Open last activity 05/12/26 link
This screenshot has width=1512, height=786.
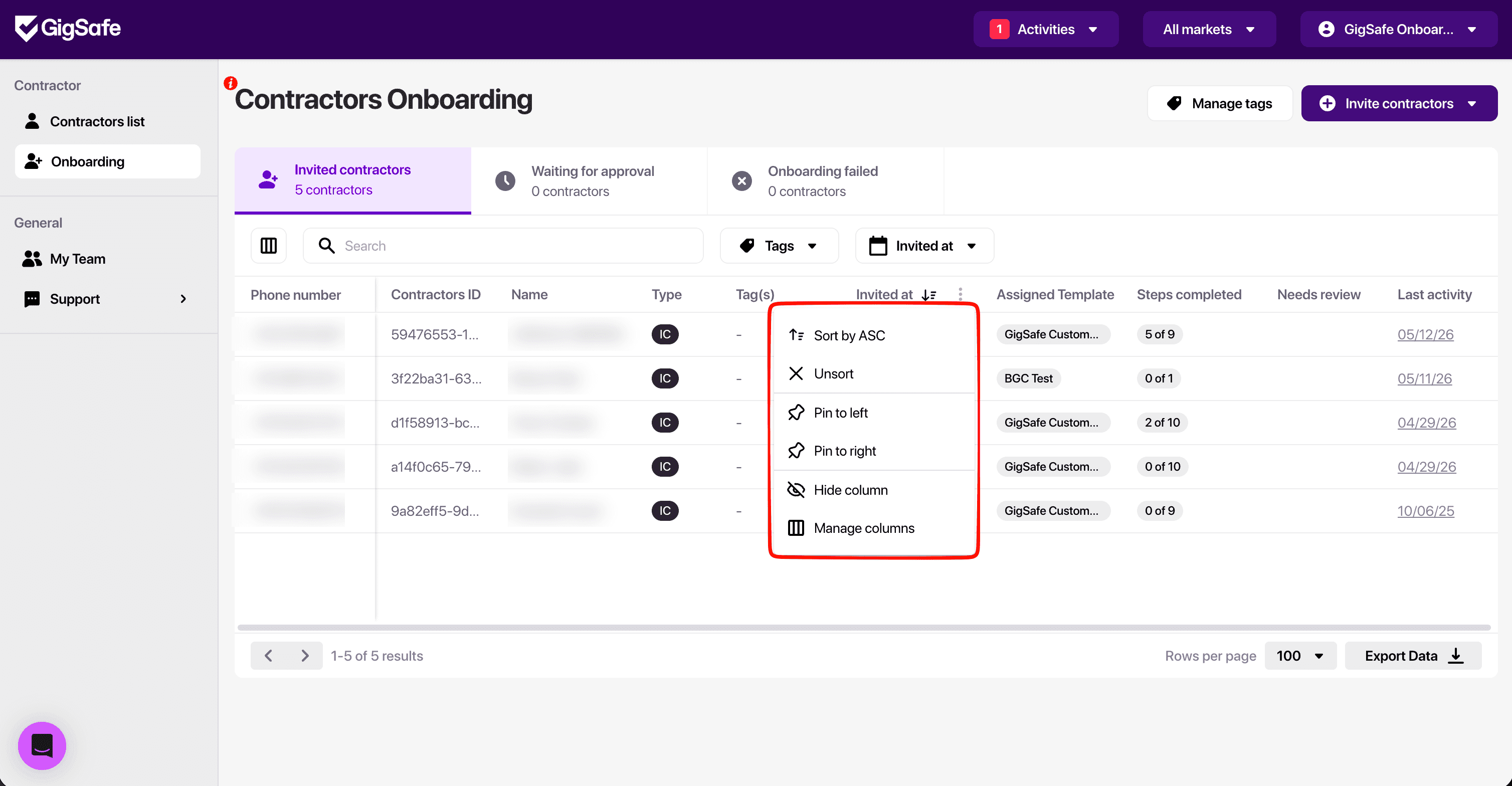click(1425, 334)
